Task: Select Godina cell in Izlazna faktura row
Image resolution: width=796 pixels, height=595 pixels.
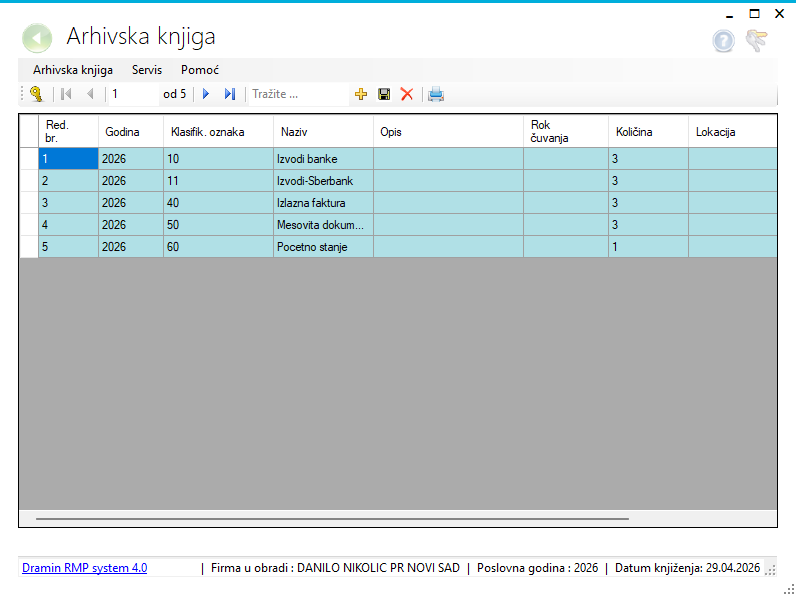Action: pyautogui.click(x=131, y=203)
